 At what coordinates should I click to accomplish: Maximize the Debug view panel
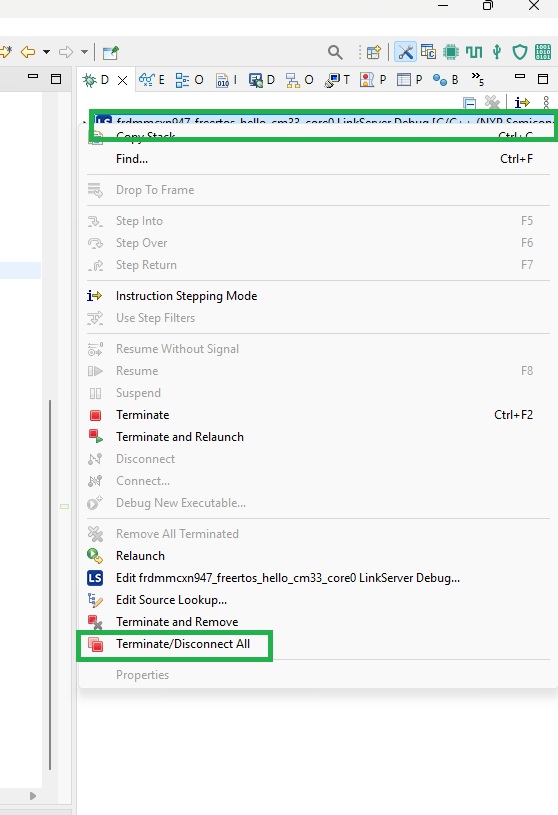tap(543, 78)
